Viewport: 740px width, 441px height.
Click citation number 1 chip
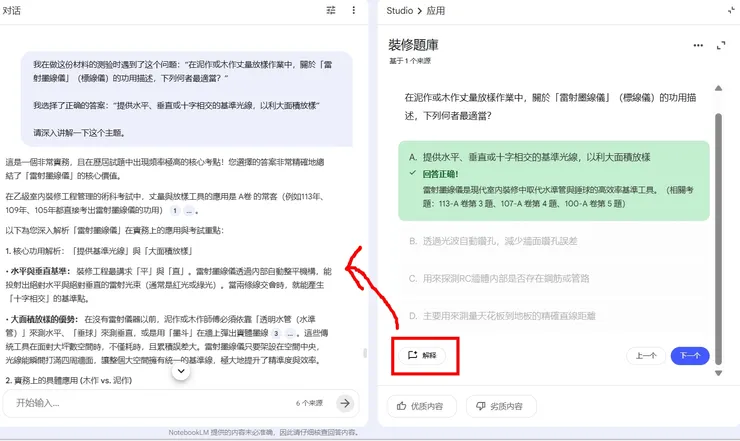coord(175,211)
